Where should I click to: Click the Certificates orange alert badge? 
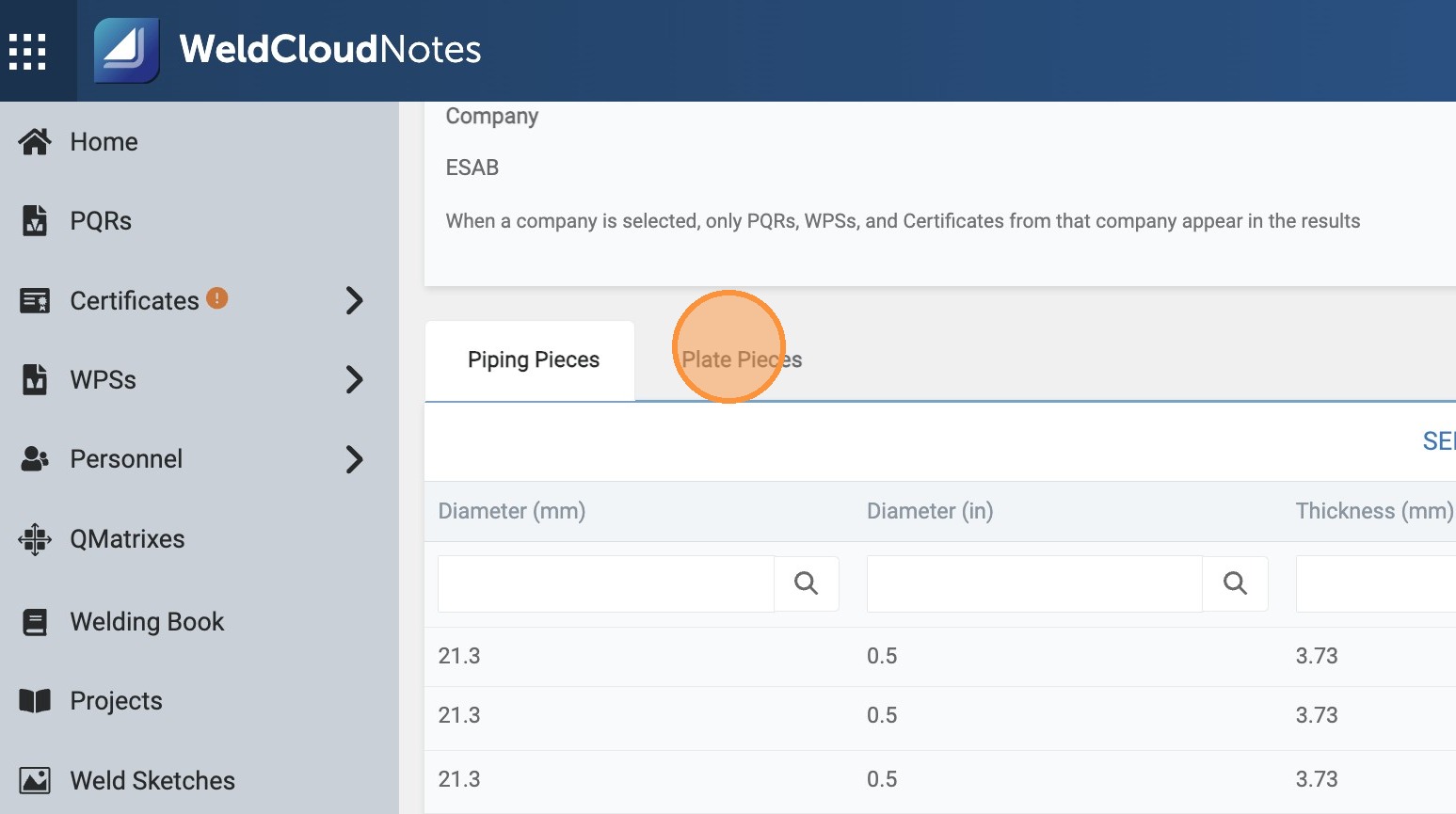coord(216,298)
